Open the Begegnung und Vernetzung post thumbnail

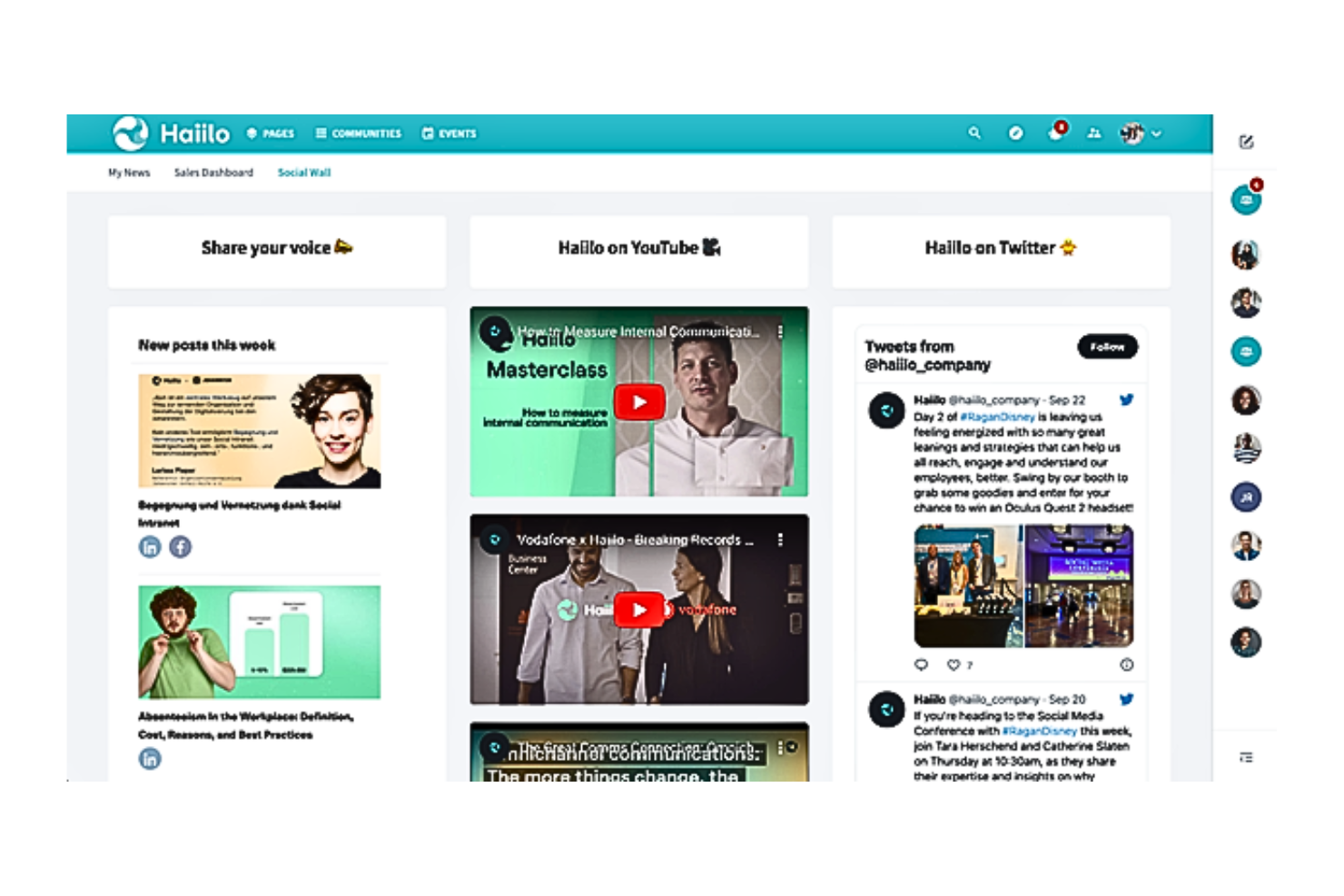[x=259, y=431]
